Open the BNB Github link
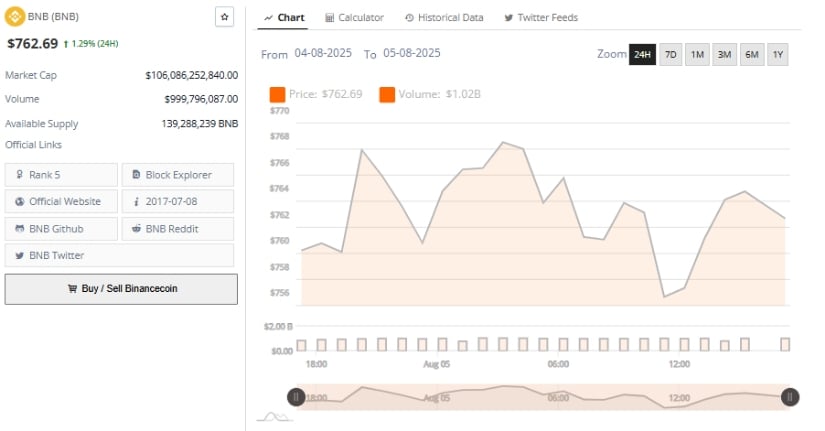This screenshot has width=825, height=431. click(61, 228)
